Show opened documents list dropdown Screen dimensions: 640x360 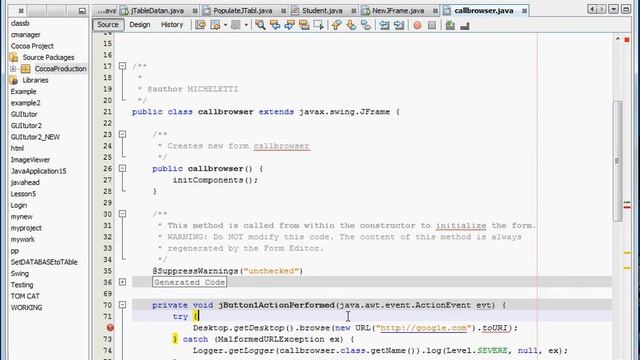coord(613,9)
